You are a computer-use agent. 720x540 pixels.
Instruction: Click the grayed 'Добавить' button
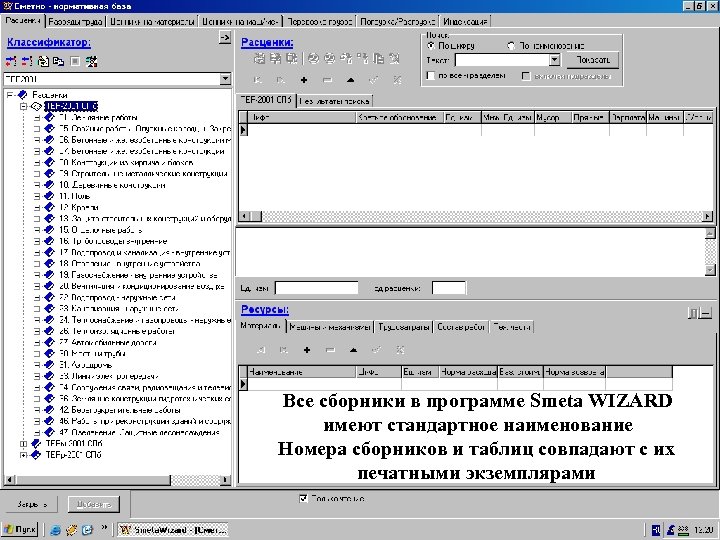(x=94, y=504)
